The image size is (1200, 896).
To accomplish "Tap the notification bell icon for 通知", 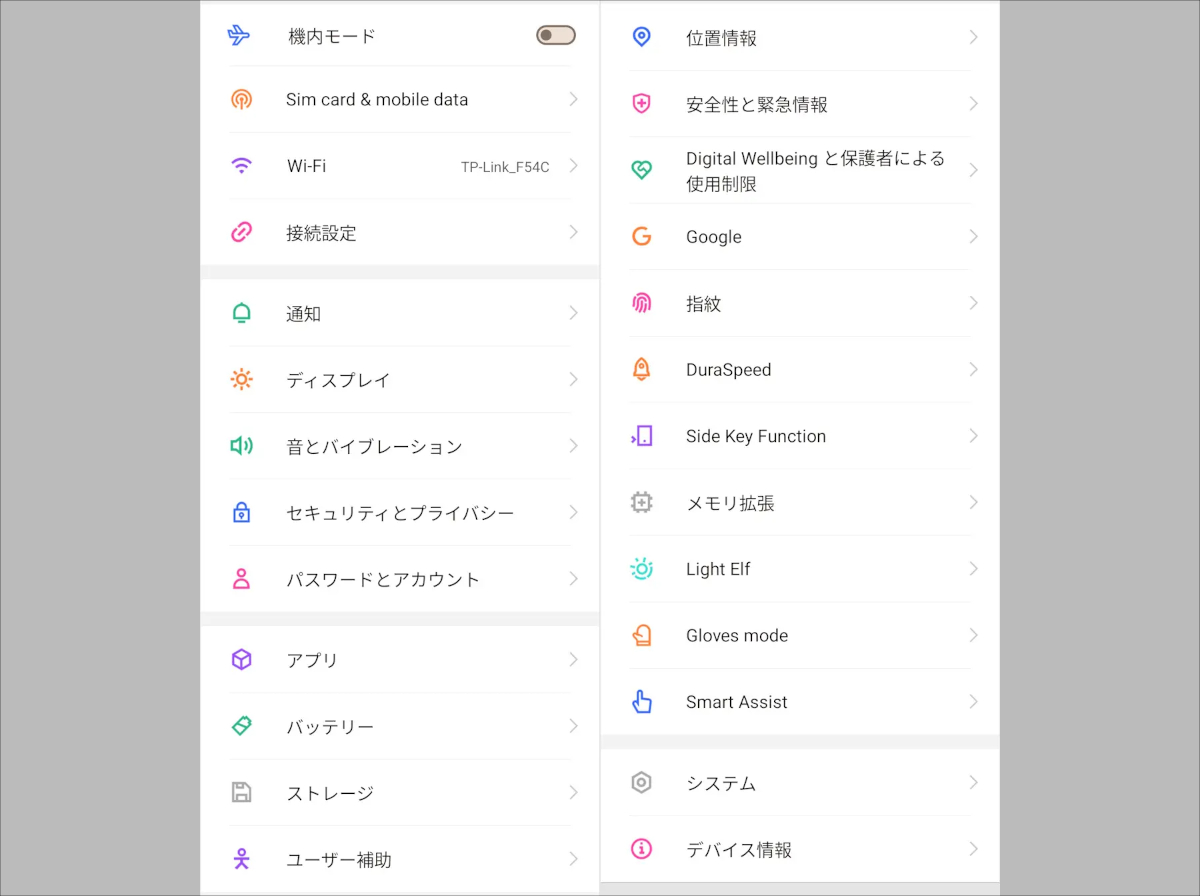I will [x=242, y=313].
